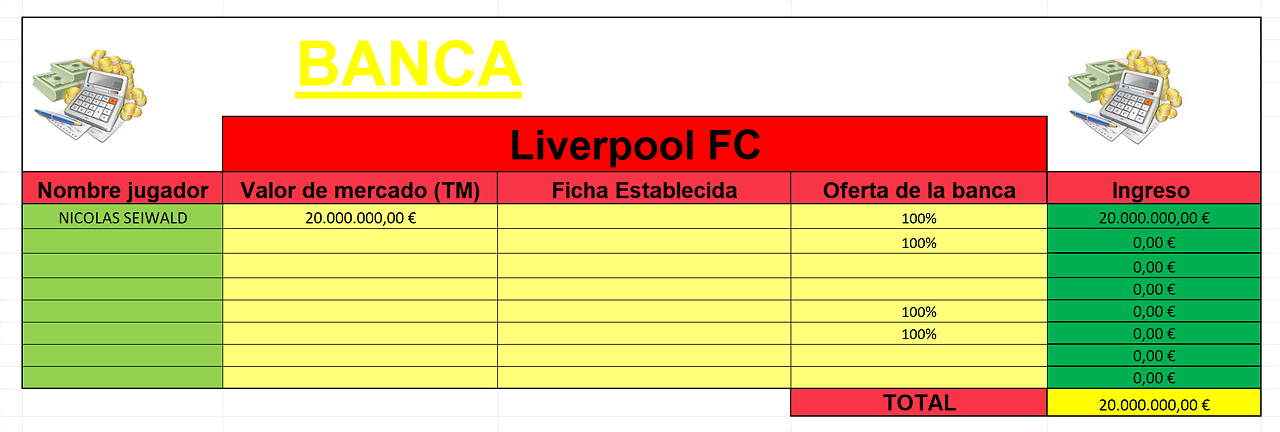Click the first row Ficha Establecida cell
Image resolution: width=1280 pixels, height=432 pixels.
tap(644, 218)
